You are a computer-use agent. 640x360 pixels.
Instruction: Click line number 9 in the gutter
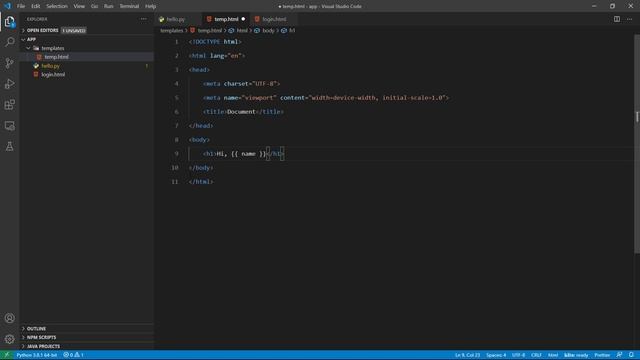[176, 154]
